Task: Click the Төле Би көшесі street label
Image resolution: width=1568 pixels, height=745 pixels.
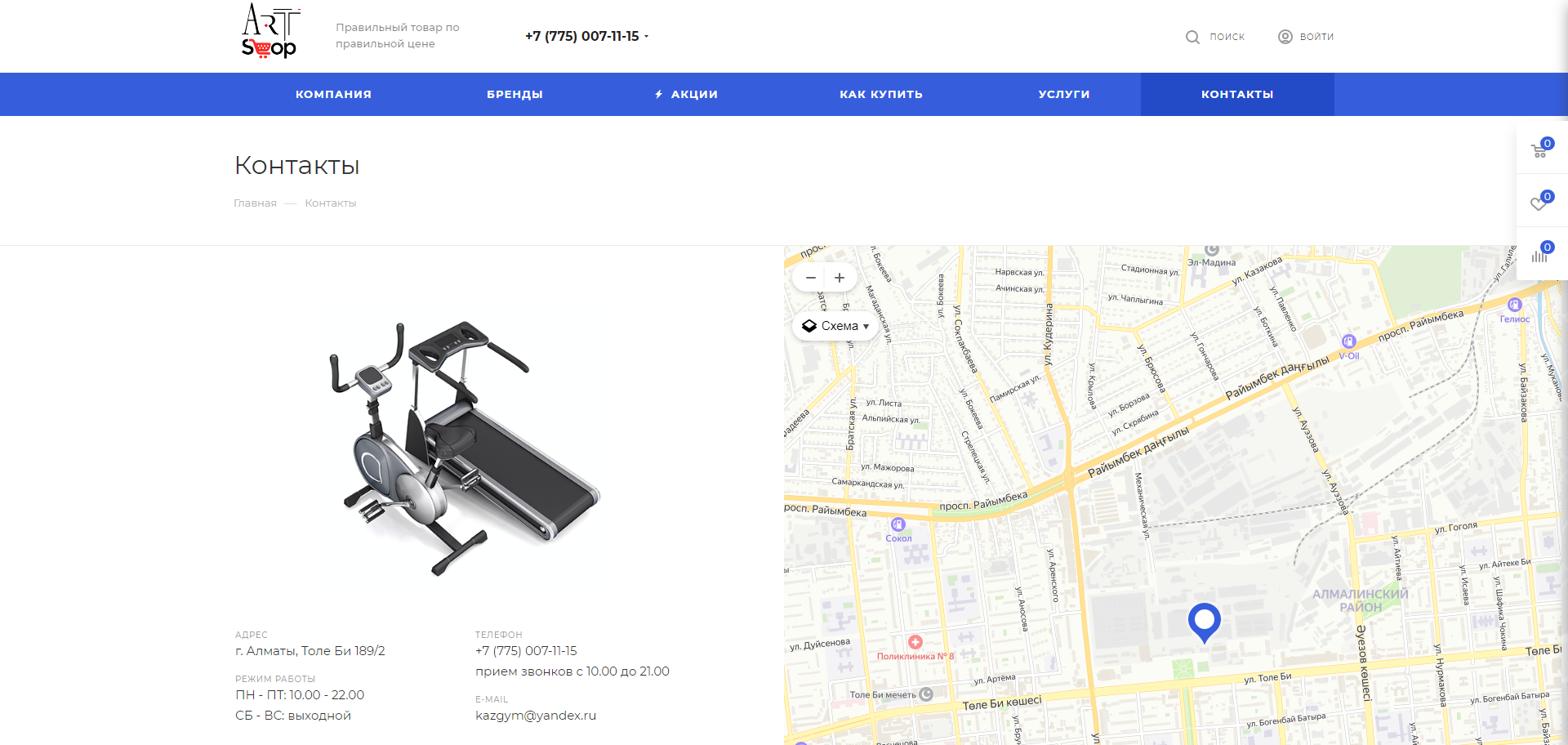Action: point(1002,703)
